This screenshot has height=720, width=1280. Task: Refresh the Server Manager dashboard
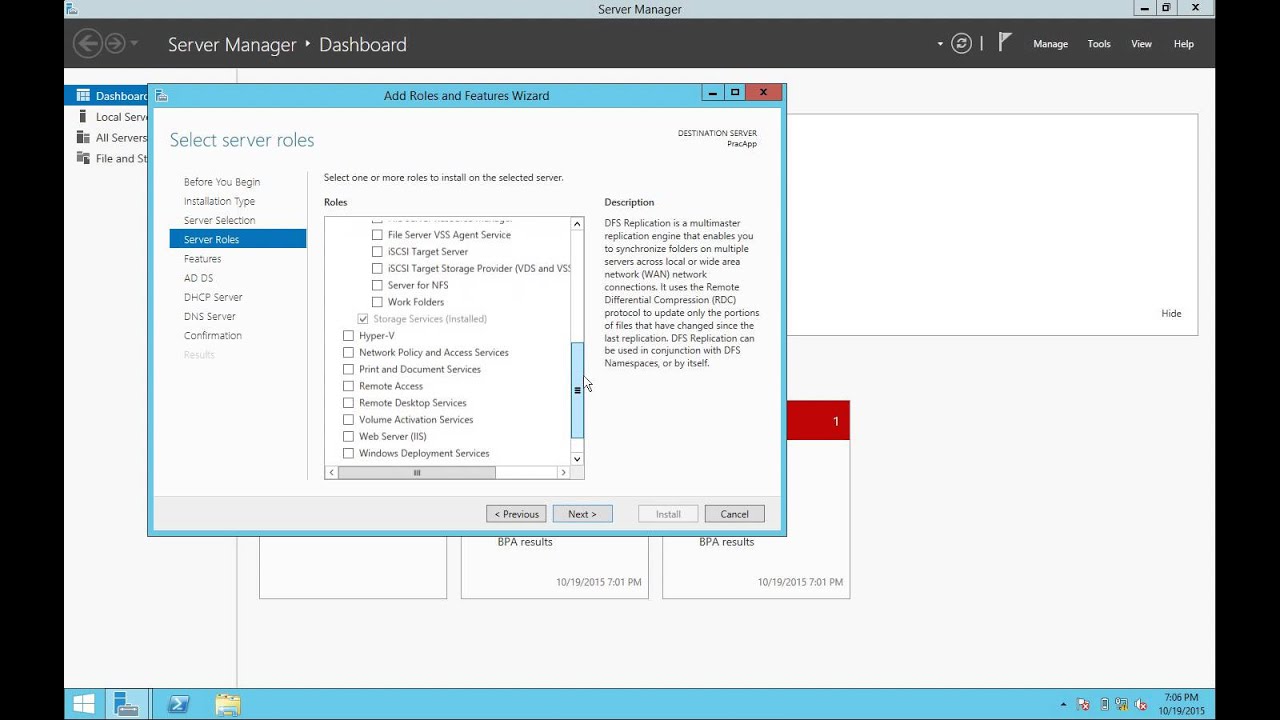[962, 43]
